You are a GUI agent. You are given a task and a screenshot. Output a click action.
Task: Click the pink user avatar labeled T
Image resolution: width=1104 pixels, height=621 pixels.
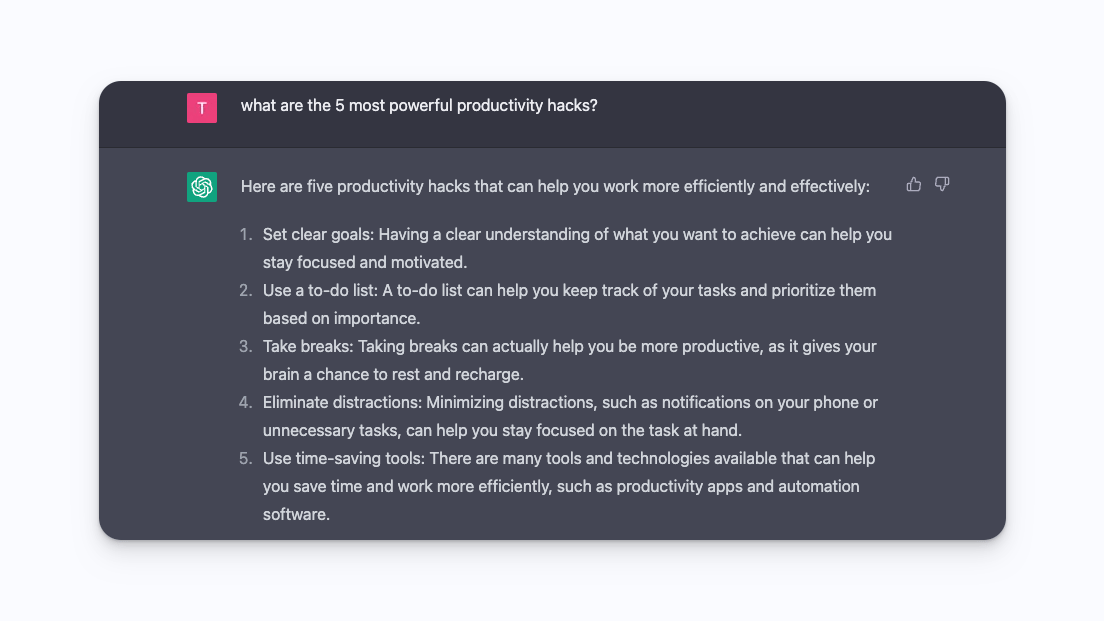click(202, 108)
